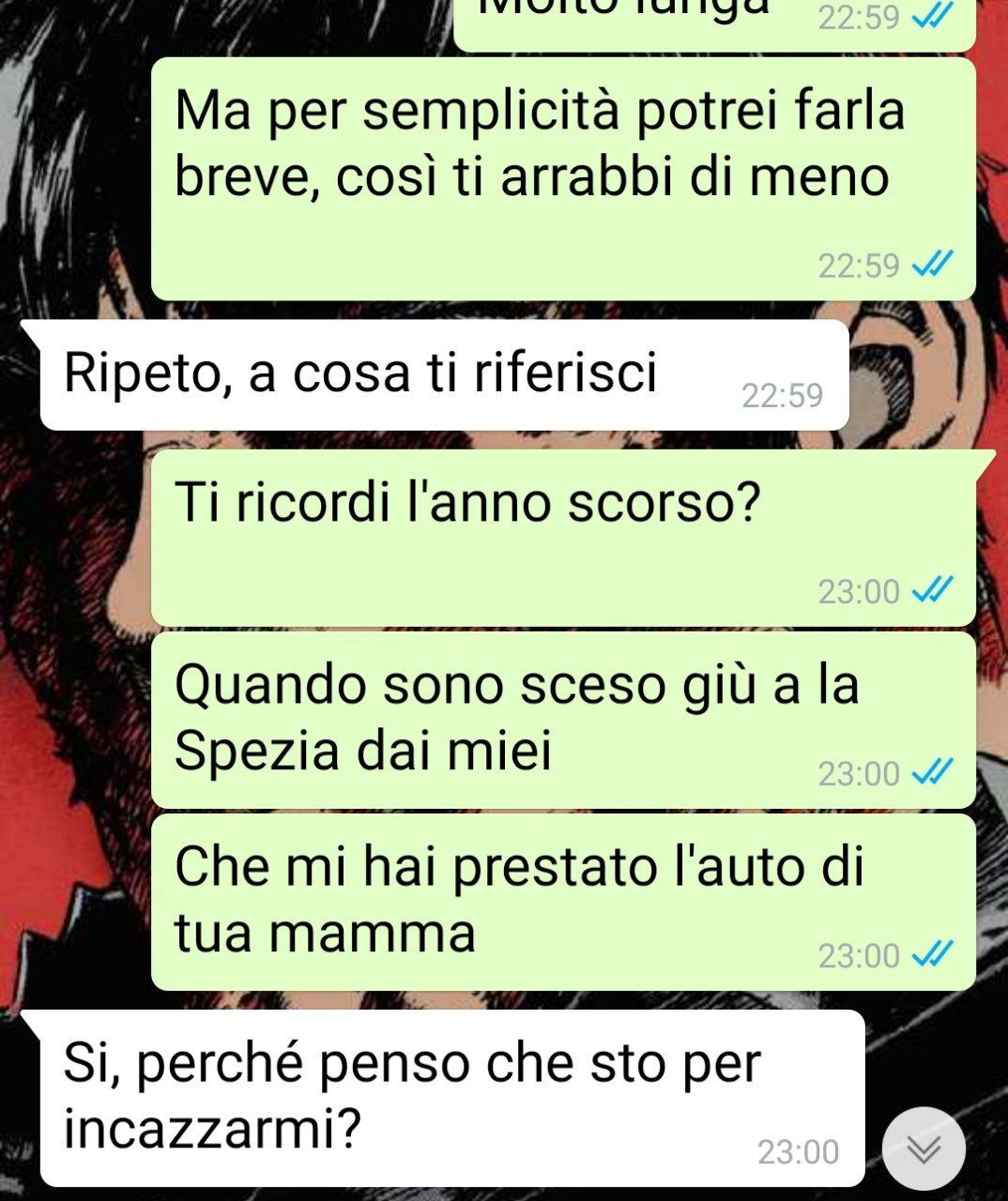Select message 'Ma per semplicità potrei farla breve'
The image size is (1008, 1201).
click(563, 178)
